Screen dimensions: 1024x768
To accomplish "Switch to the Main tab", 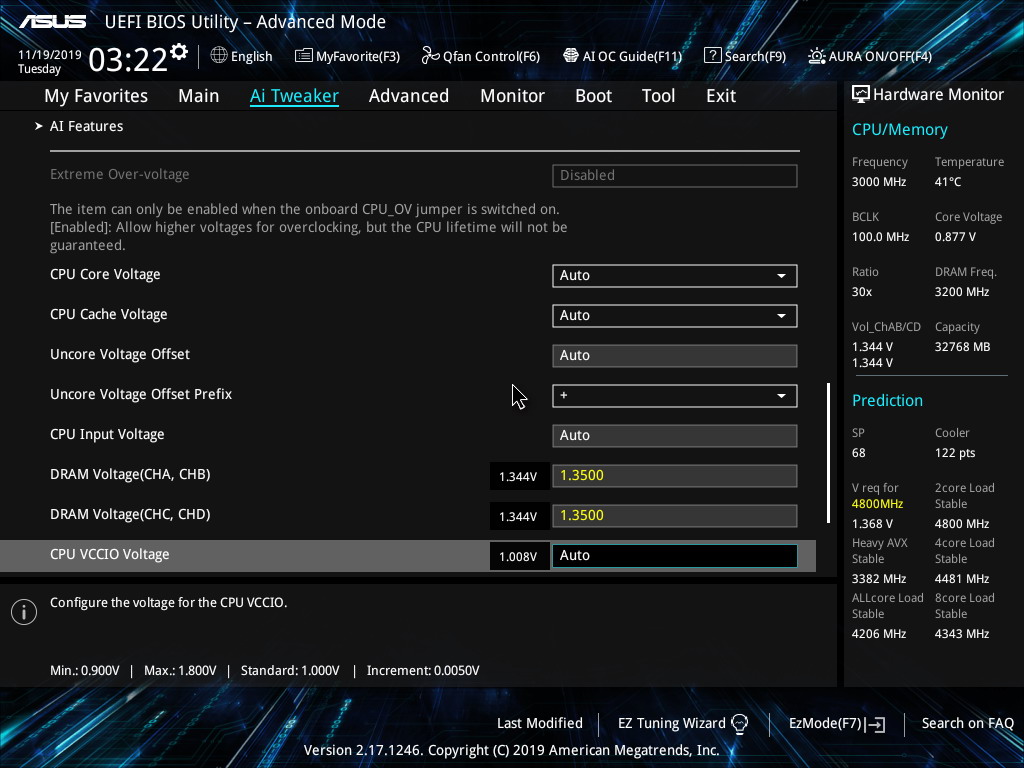I will click(x=199, y=96).
